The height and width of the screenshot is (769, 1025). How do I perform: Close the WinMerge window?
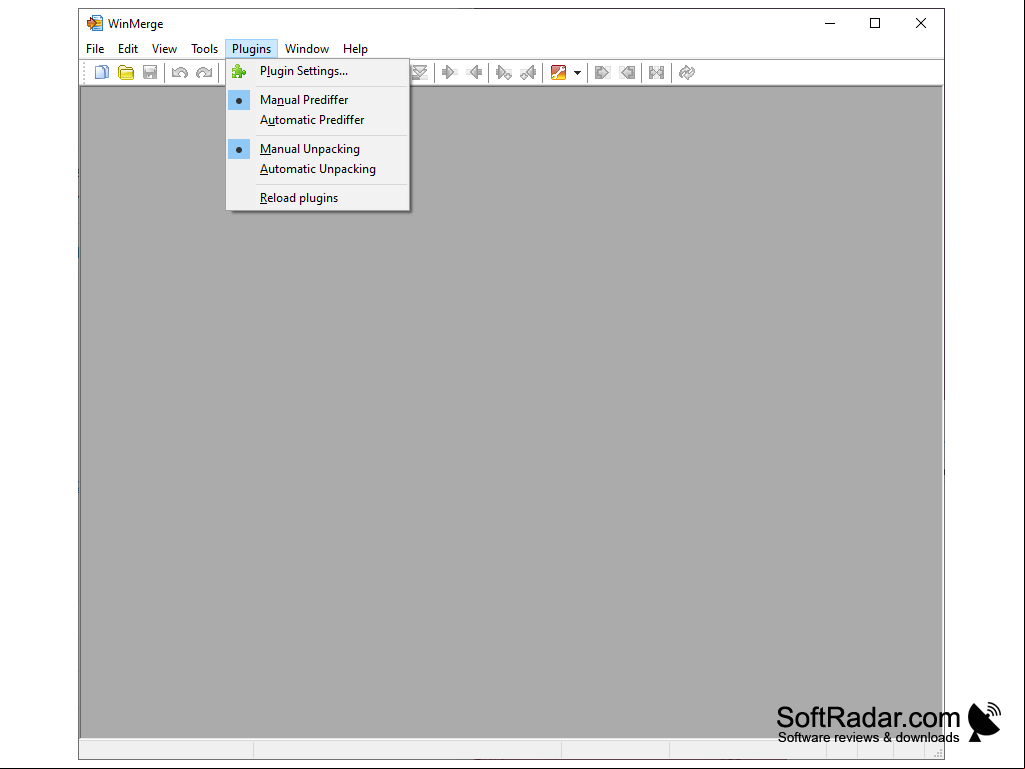(x=920, y=24)
